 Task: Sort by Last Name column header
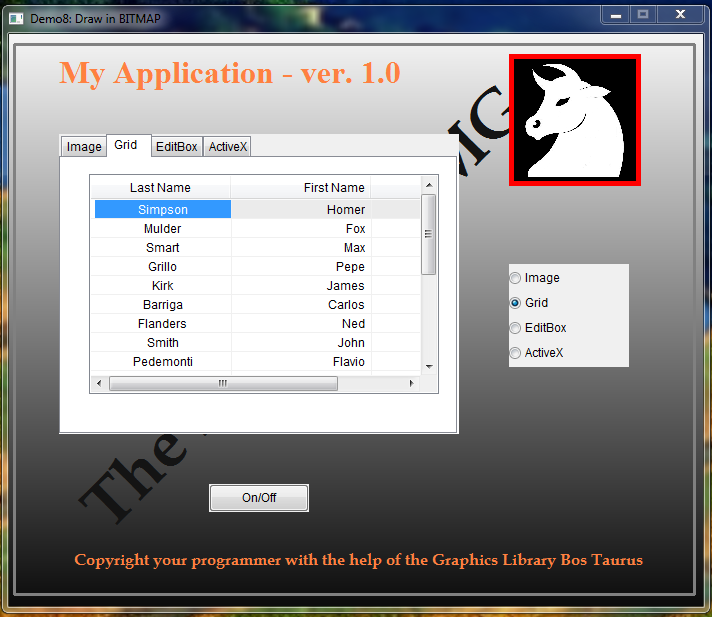160,188
